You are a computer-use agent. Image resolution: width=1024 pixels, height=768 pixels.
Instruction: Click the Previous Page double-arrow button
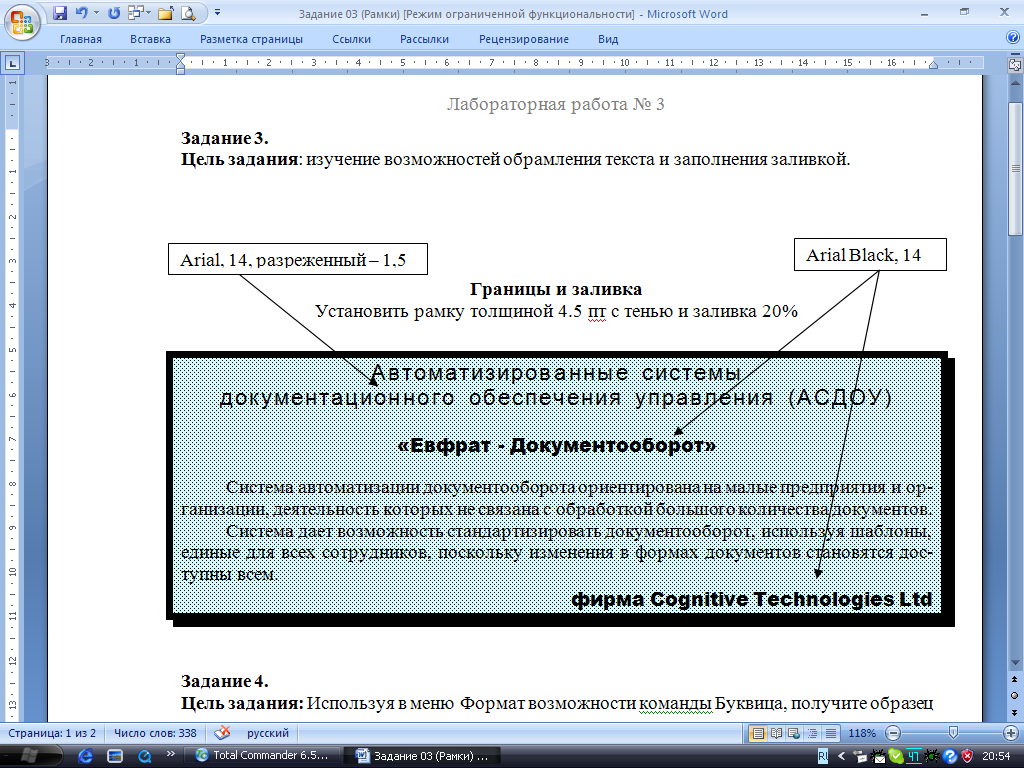coord(1015,680)
